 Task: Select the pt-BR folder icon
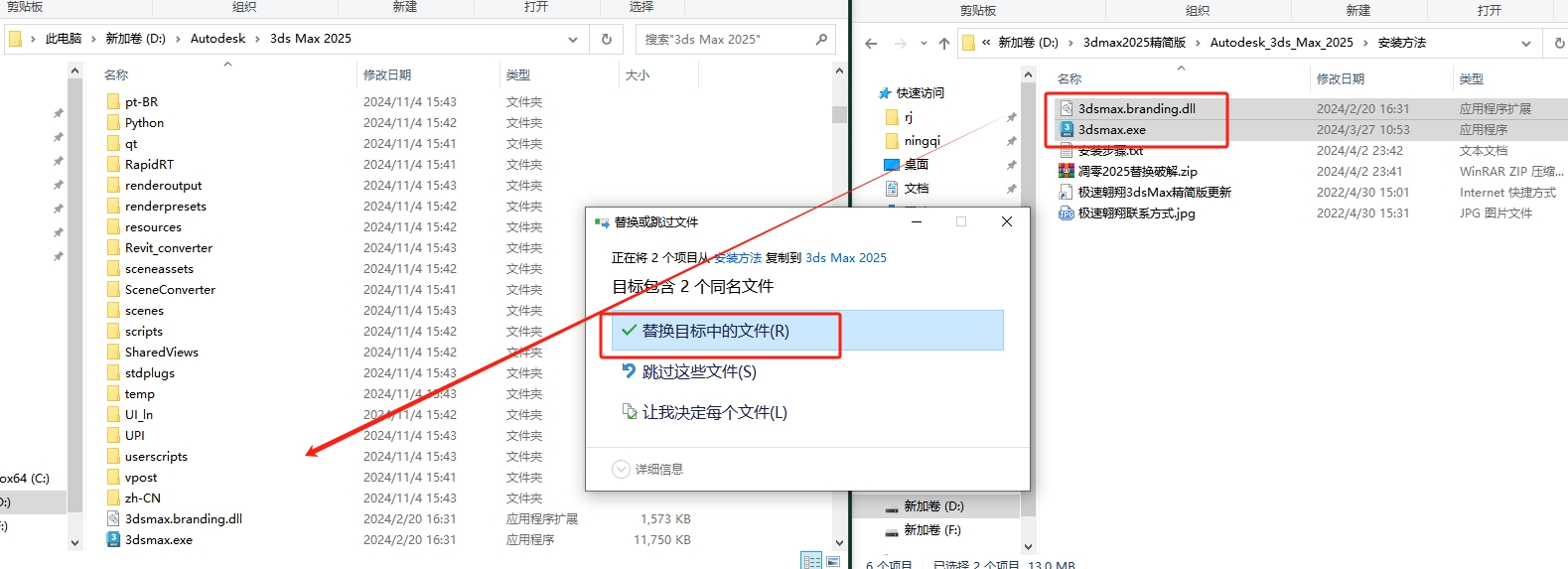pos(113,101)
